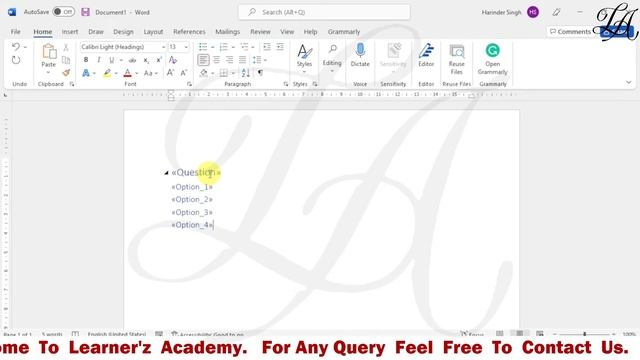Open Line Spacing dropdown

coord(259,60)
